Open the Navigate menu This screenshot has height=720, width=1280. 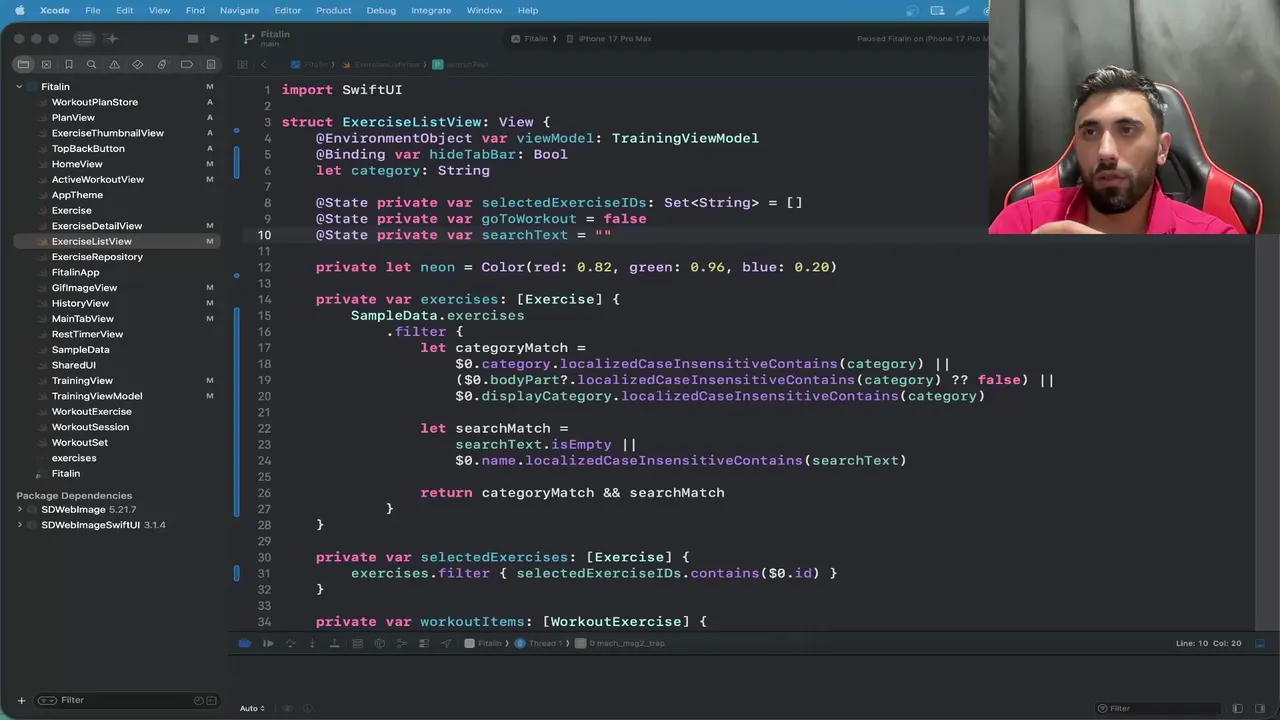pos(239,10)
